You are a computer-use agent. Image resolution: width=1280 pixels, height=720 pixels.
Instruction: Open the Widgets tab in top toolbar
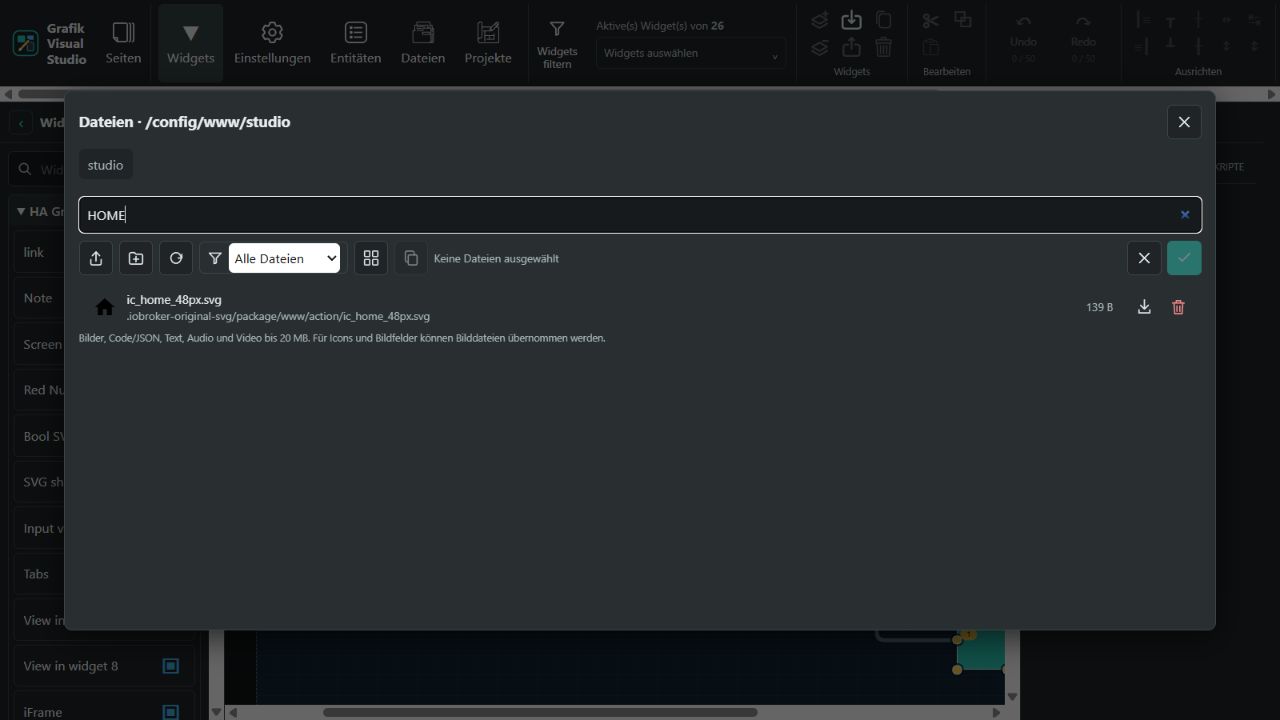[190, 43]
